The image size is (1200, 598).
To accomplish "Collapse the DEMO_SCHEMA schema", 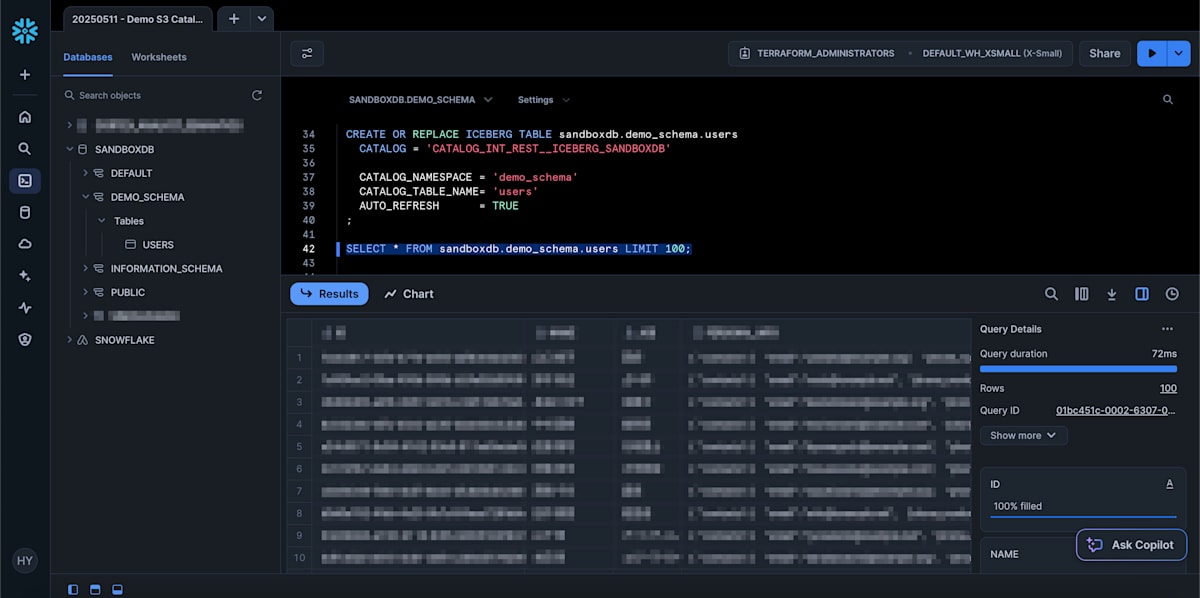I will click(86, 197).
